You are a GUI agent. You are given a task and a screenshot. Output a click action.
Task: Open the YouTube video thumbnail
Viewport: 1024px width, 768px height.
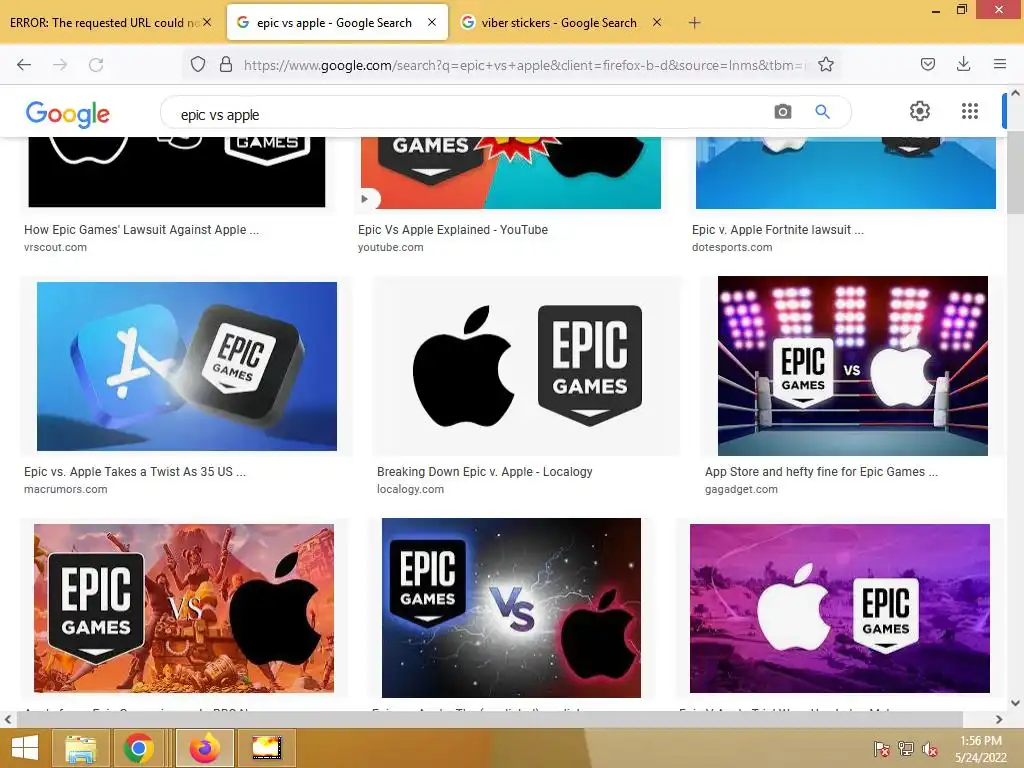click(x=511, y=173)
